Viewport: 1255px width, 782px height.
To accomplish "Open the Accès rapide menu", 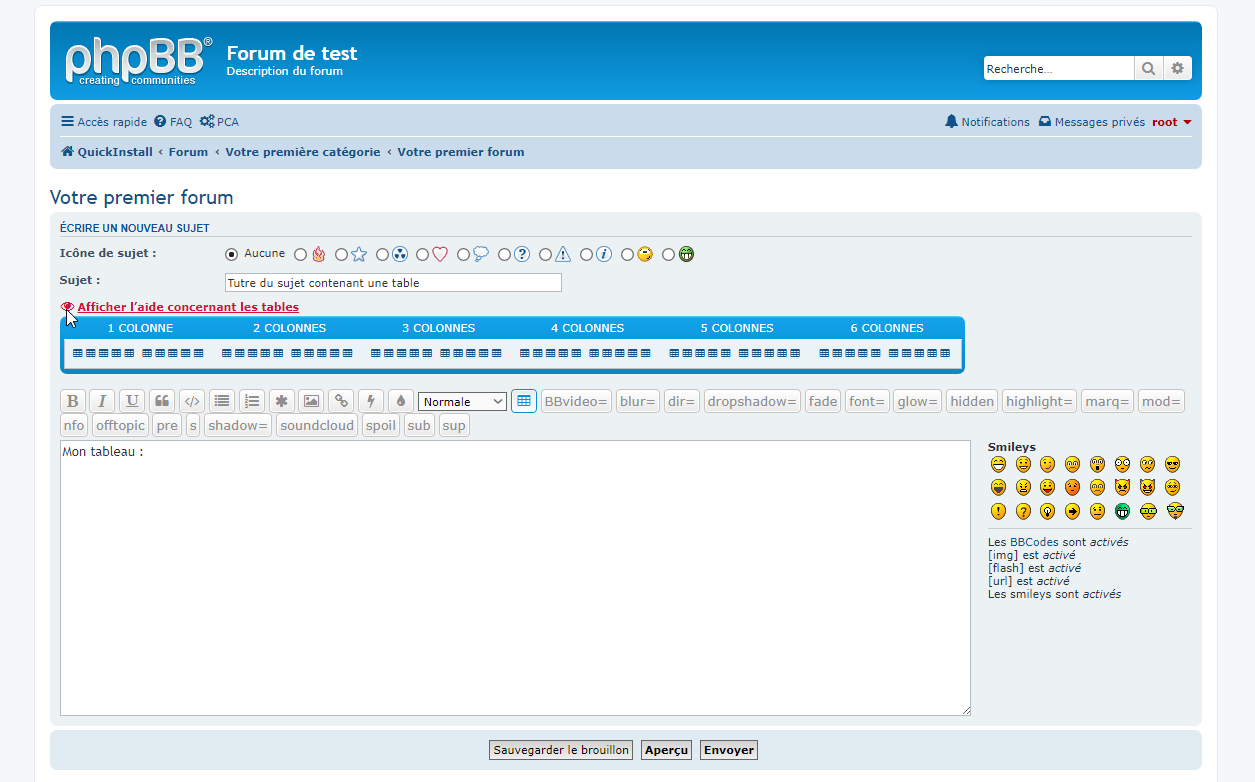I will 104,122.
